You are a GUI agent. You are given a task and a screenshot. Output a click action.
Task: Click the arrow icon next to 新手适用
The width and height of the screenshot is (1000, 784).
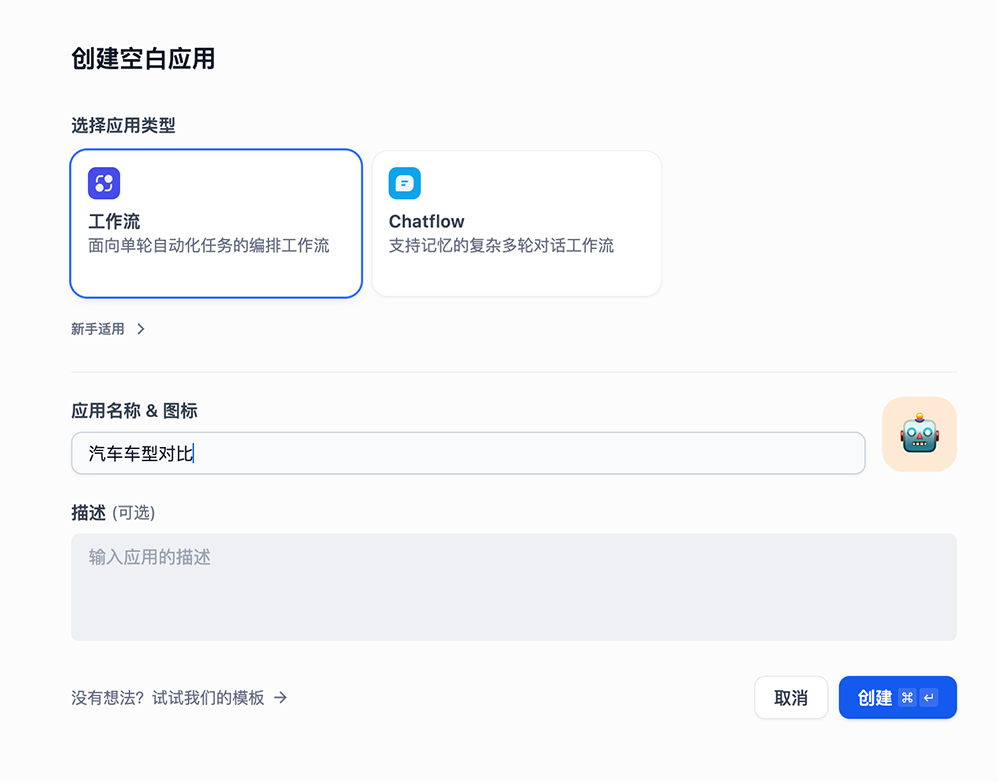[140, 328]
